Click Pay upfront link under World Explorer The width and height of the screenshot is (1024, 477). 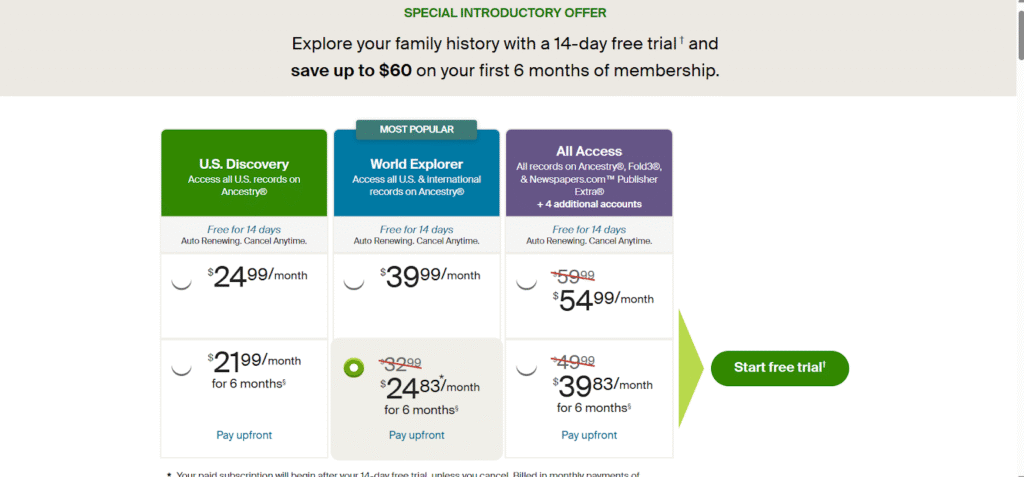416,435
